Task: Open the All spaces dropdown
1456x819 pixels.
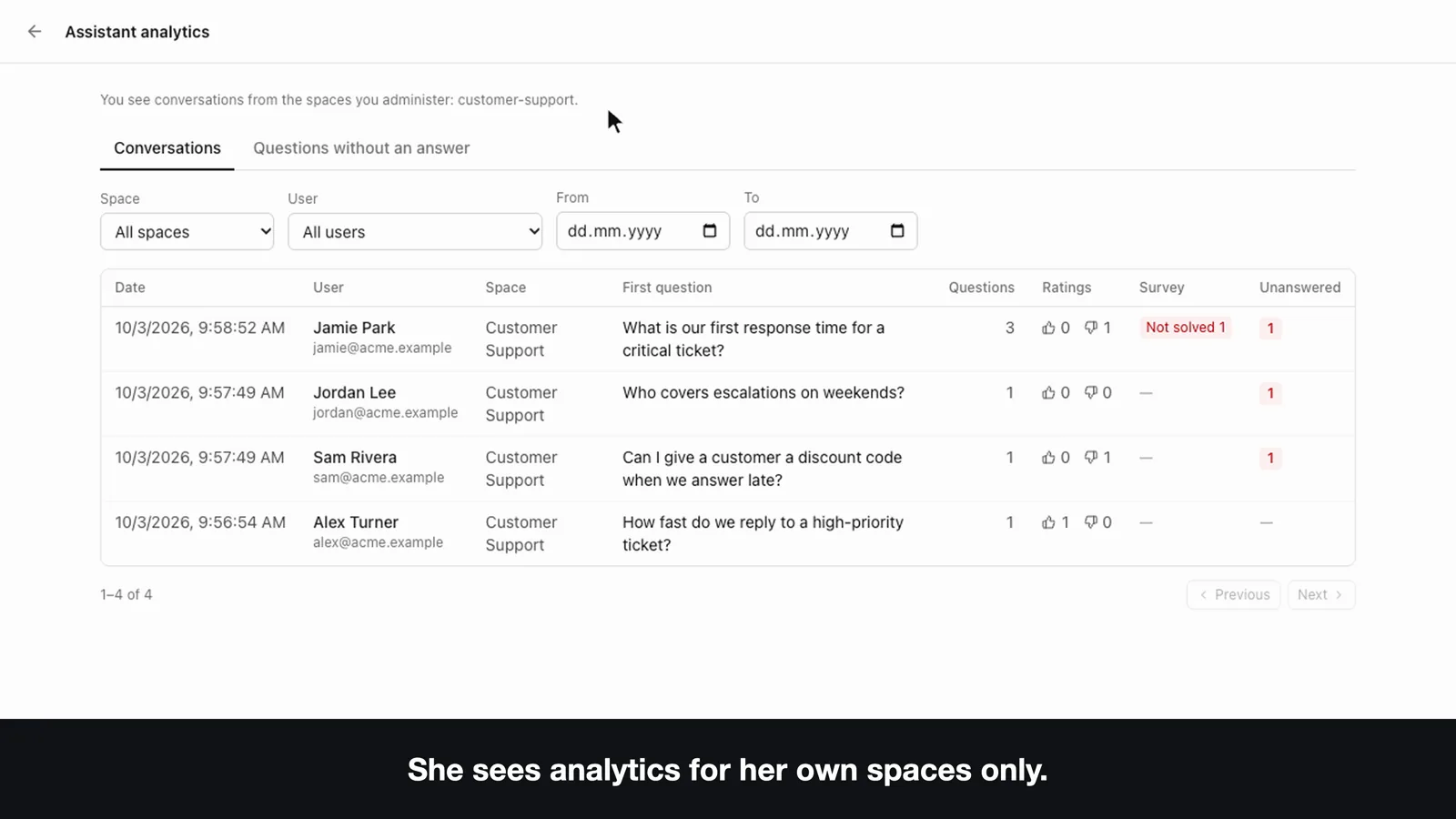Action: (187, 232)
